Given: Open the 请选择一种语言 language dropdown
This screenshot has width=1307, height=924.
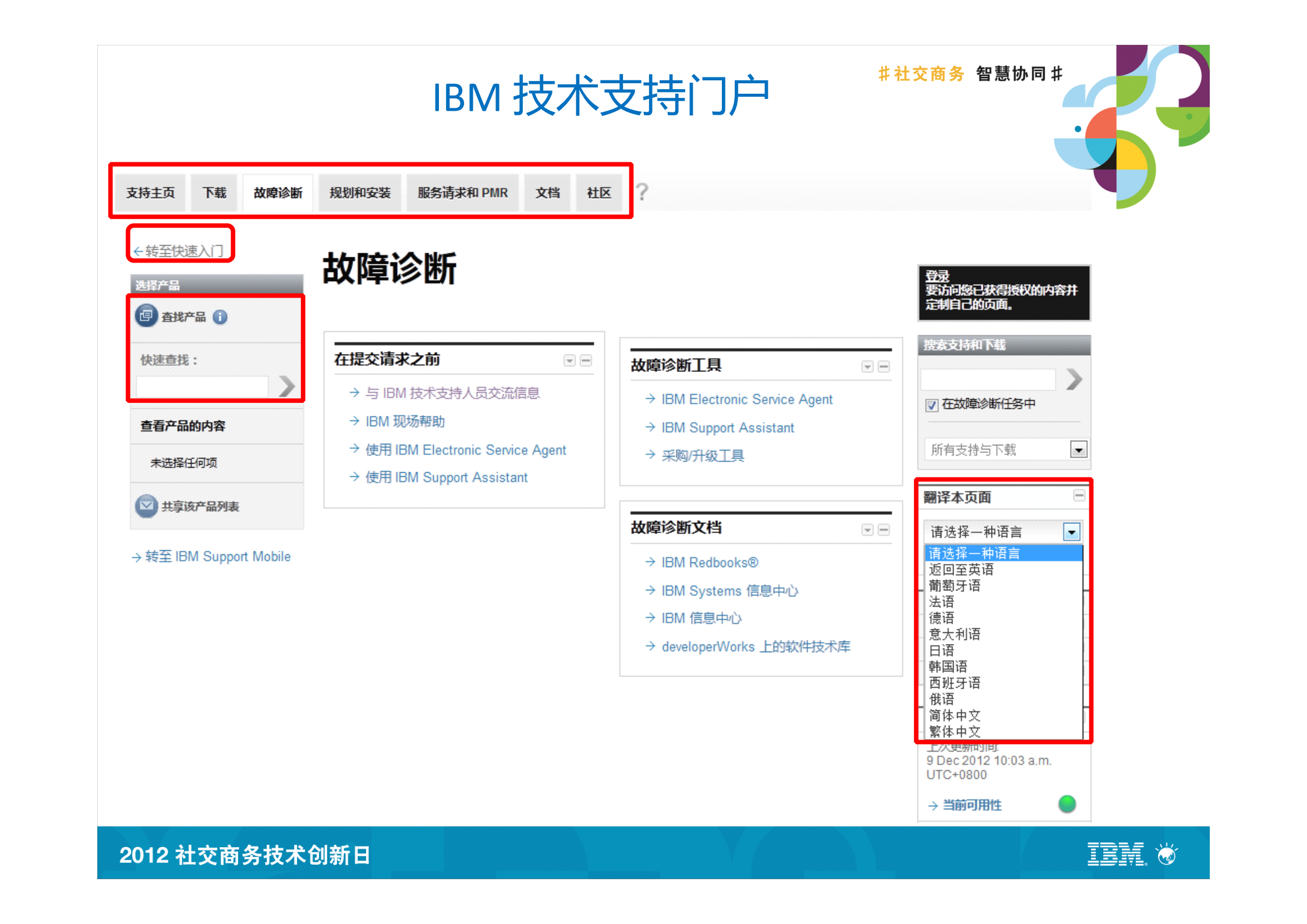Looking at the screenshot, I should (1072, 531).
